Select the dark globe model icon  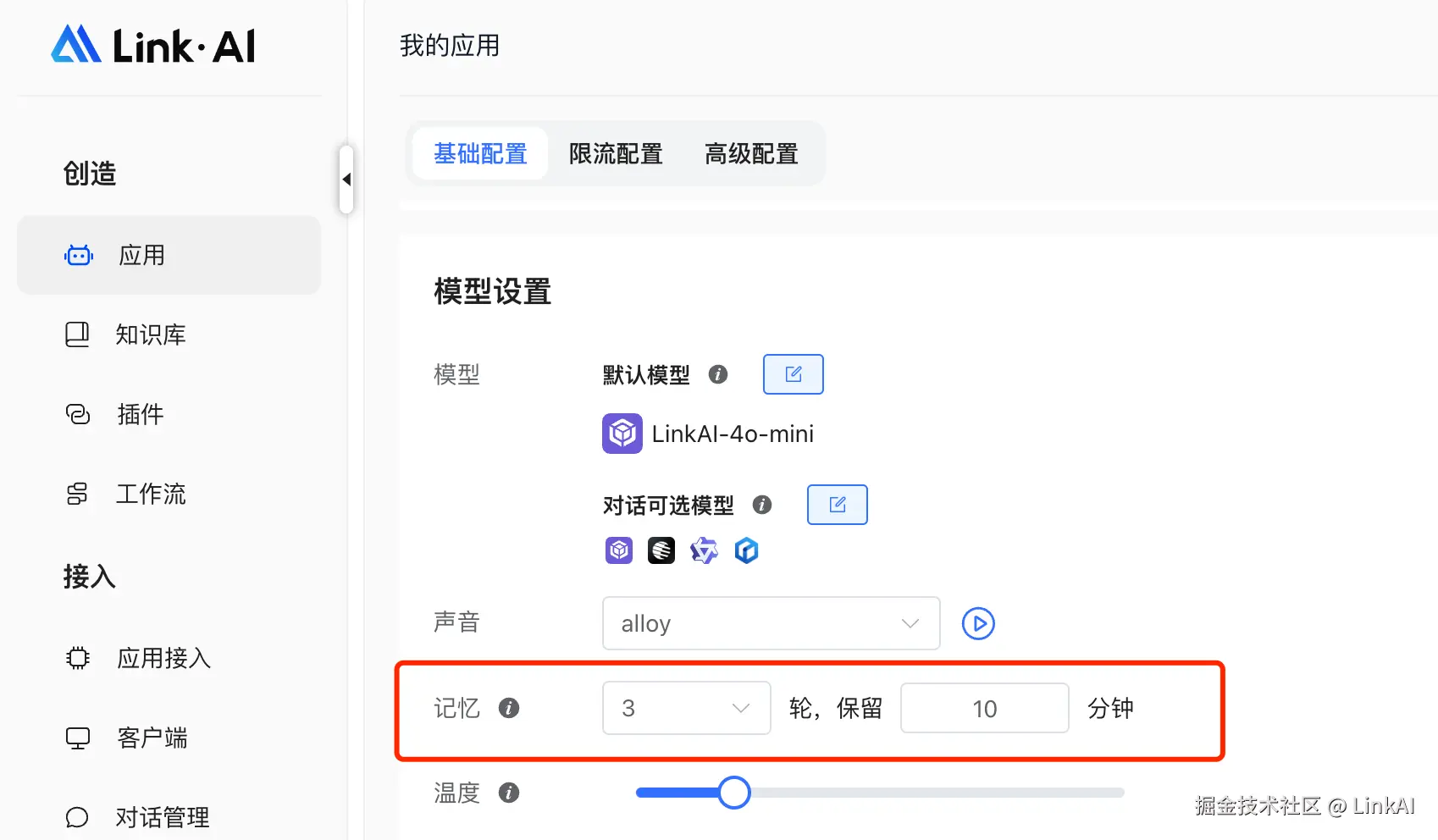[661, 550]
